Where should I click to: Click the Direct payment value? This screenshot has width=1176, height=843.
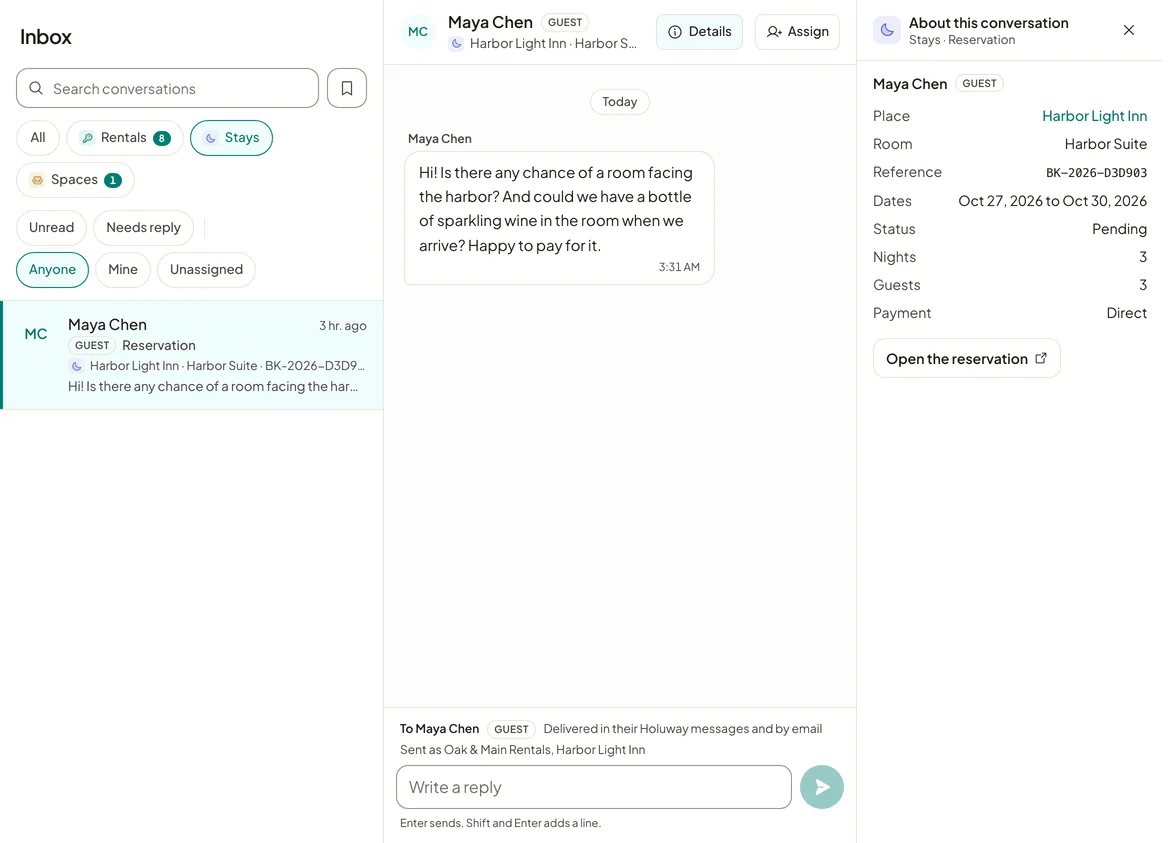1126,313
